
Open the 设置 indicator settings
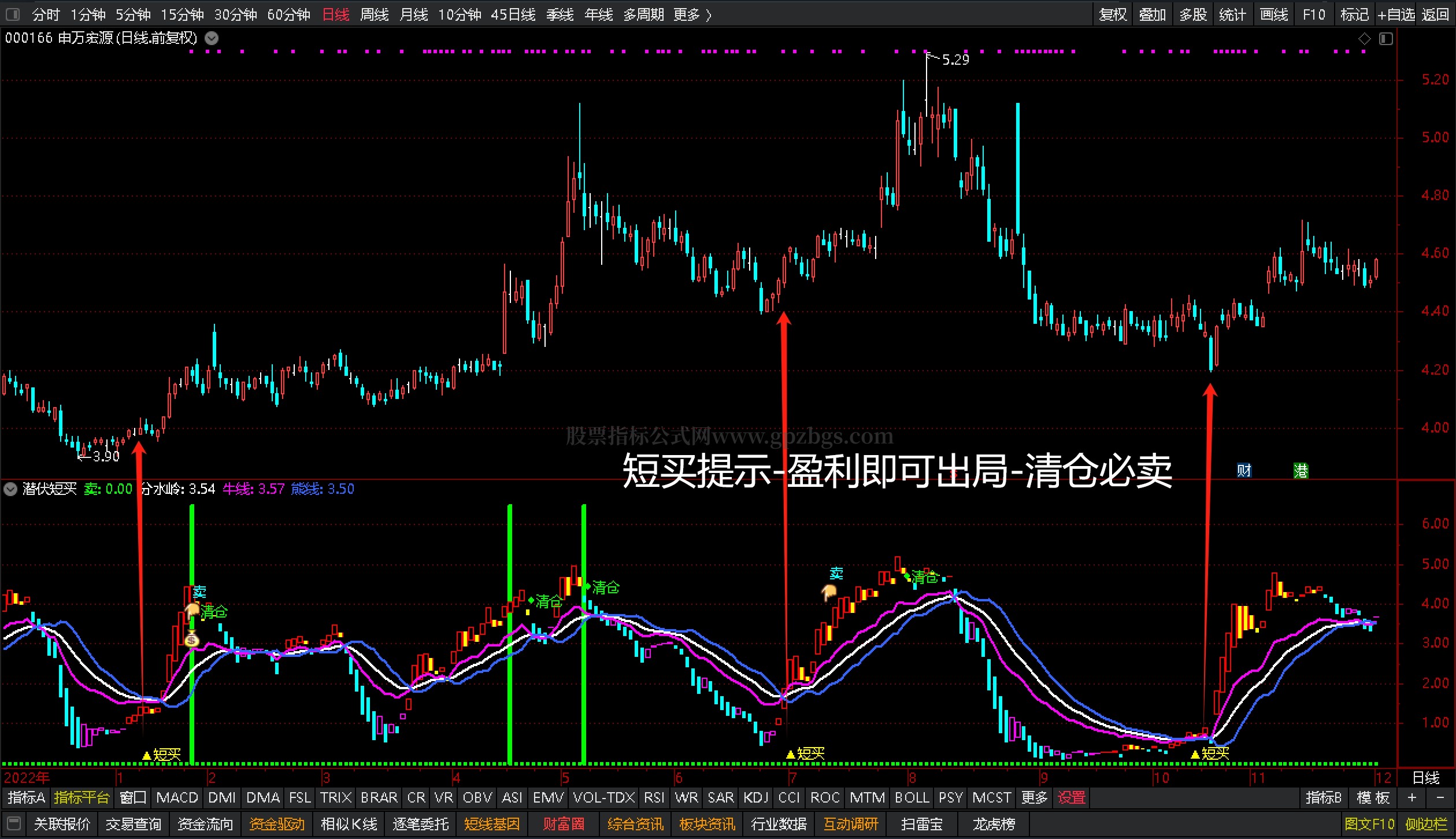[x=1071, y=798]
